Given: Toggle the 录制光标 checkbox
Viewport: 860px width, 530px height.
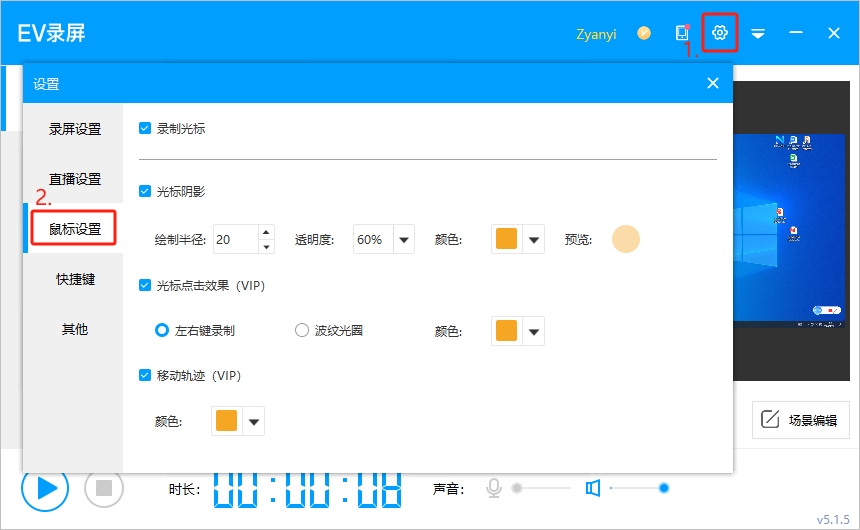Looking at the screenshot, I should click(145, 128).
